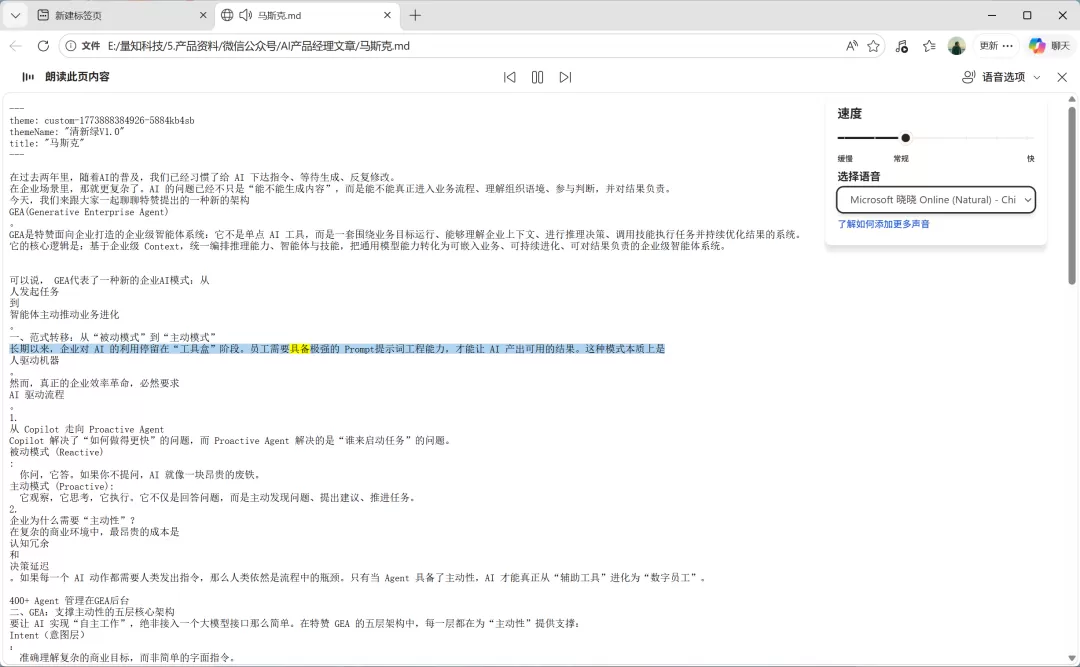This screenshot has height=667, width=1080.
Task: Close the 新建标签页 tab
Action: click(x=202, y=15)
